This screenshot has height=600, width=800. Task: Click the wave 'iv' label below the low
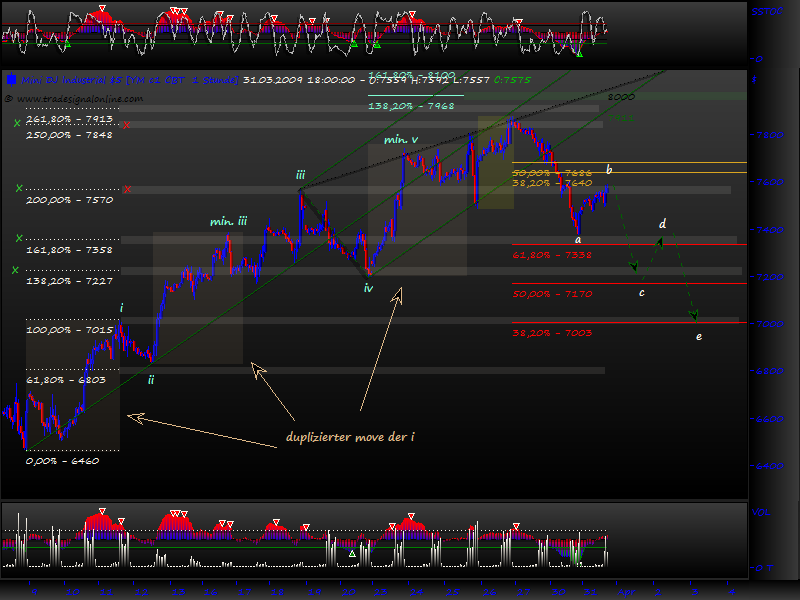(x=368, y=288)
